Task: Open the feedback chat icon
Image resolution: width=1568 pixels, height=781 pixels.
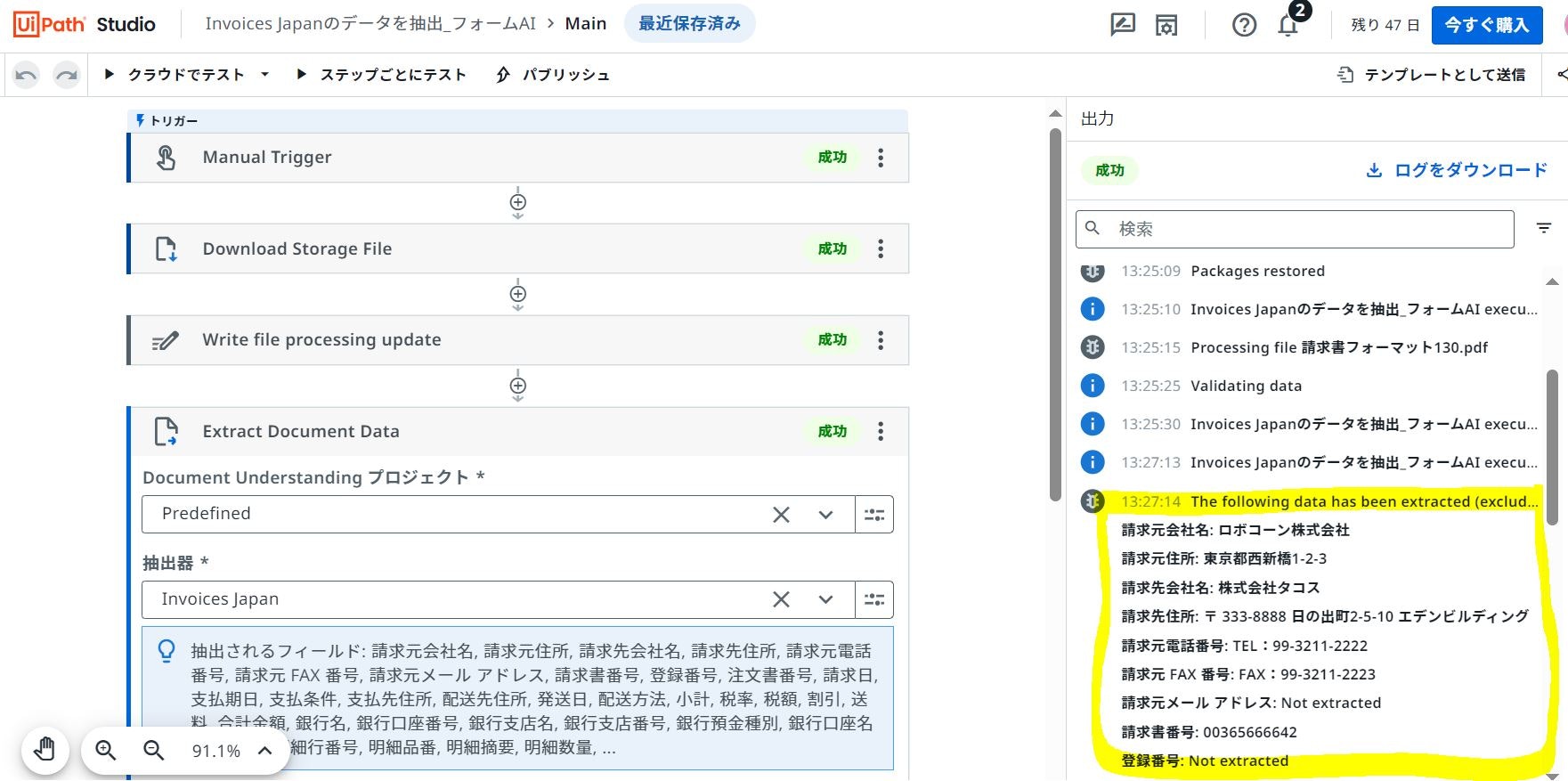Action: [x=1123, y=25]
